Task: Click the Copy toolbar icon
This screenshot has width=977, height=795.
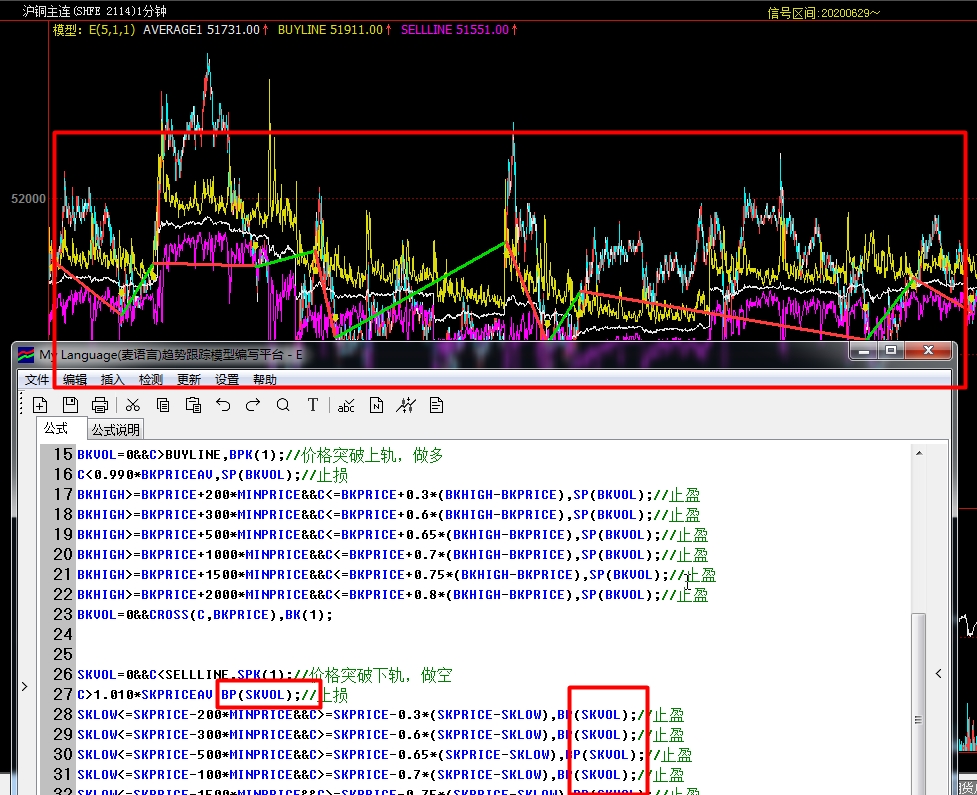Action: 163,405
